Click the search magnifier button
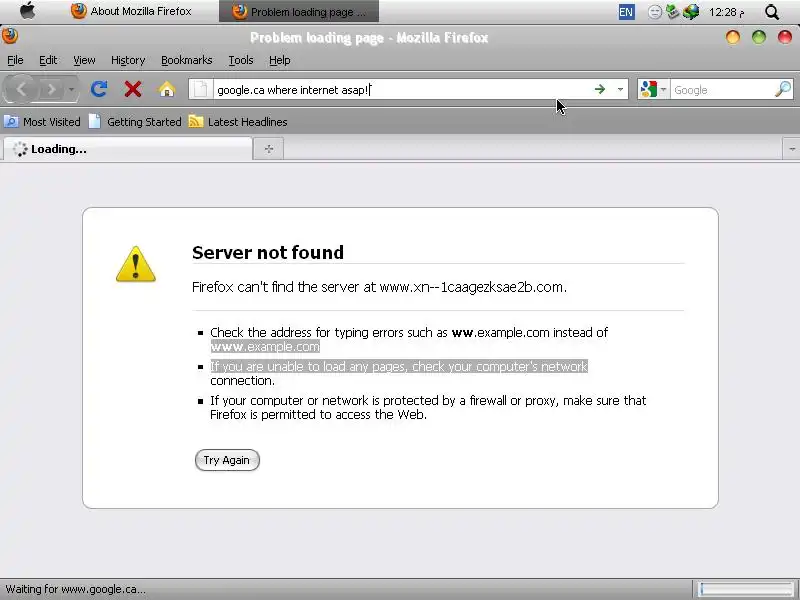 tap(783, 89)
